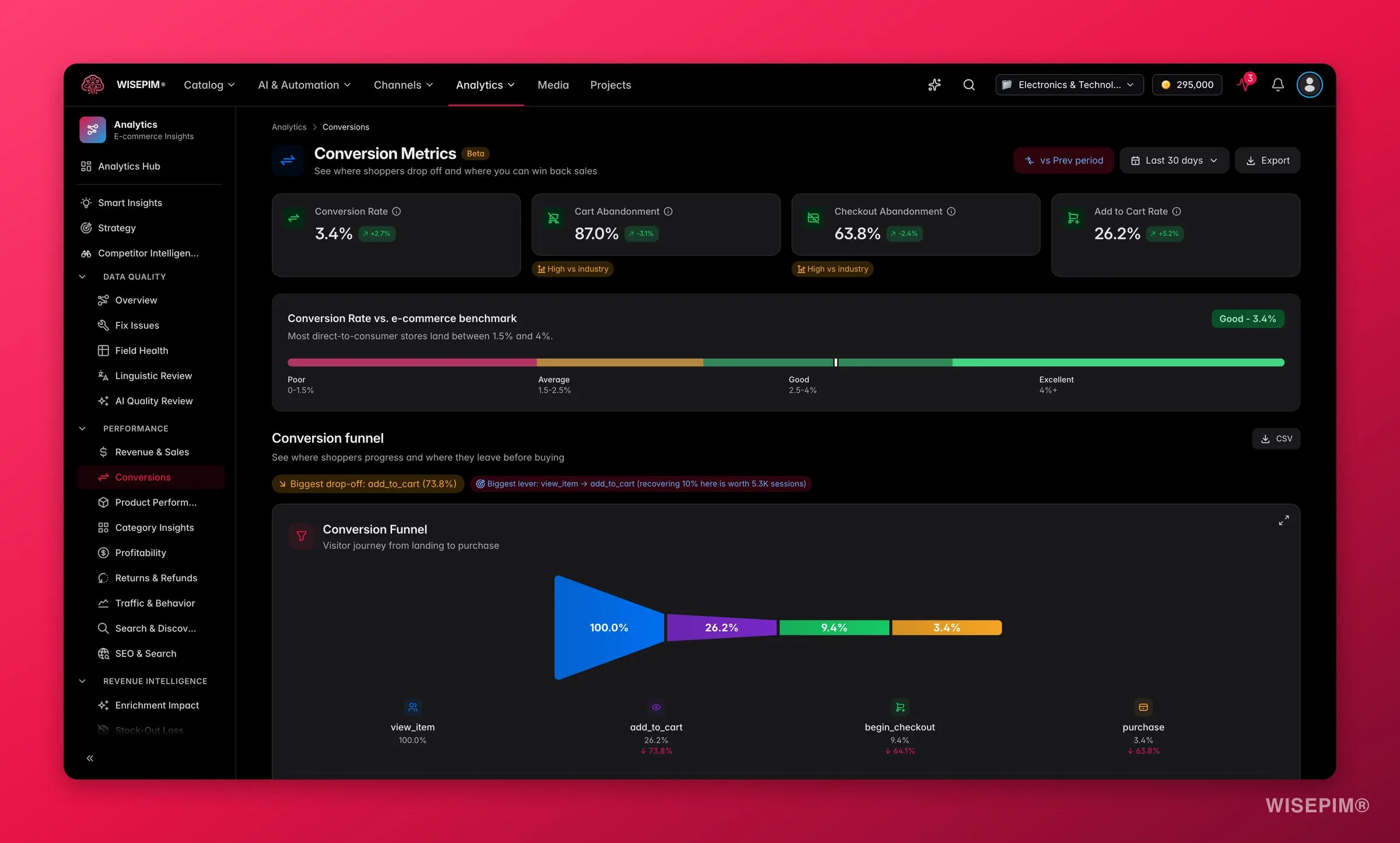Click the Cart Abandonment info icon

pyautogui.click(x=668, y=211)
